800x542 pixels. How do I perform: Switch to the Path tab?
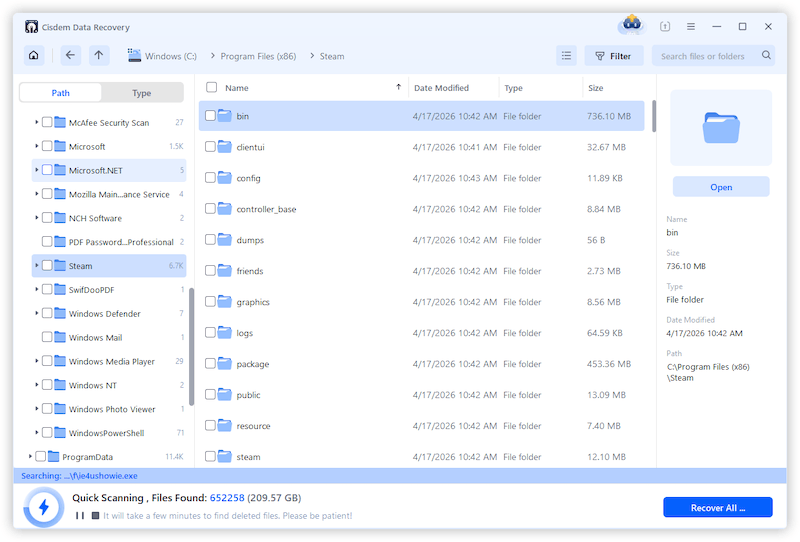[x=61, y=93]
